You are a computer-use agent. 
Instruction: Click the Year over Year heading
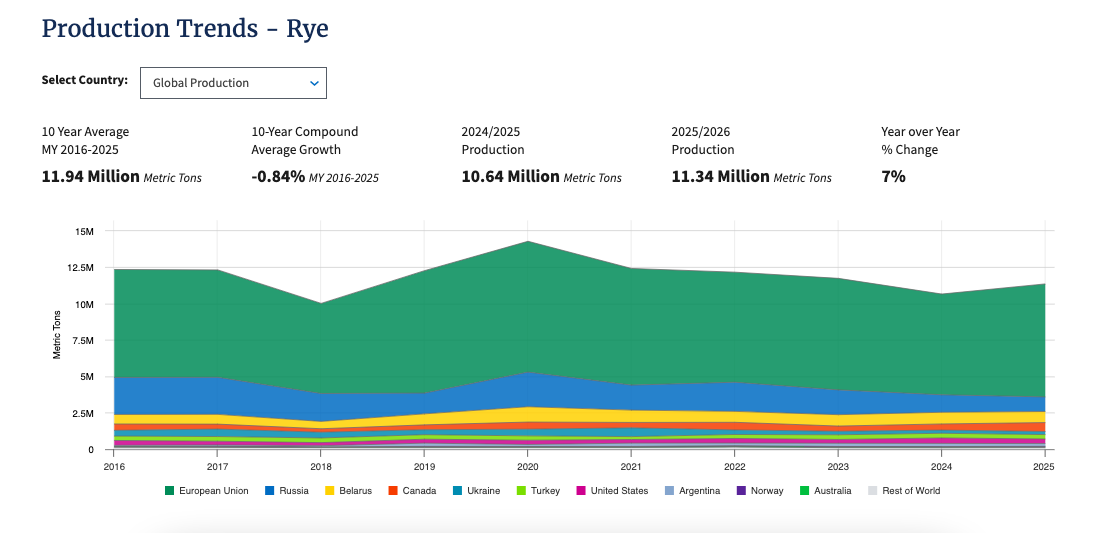click(x=921, y=140)
